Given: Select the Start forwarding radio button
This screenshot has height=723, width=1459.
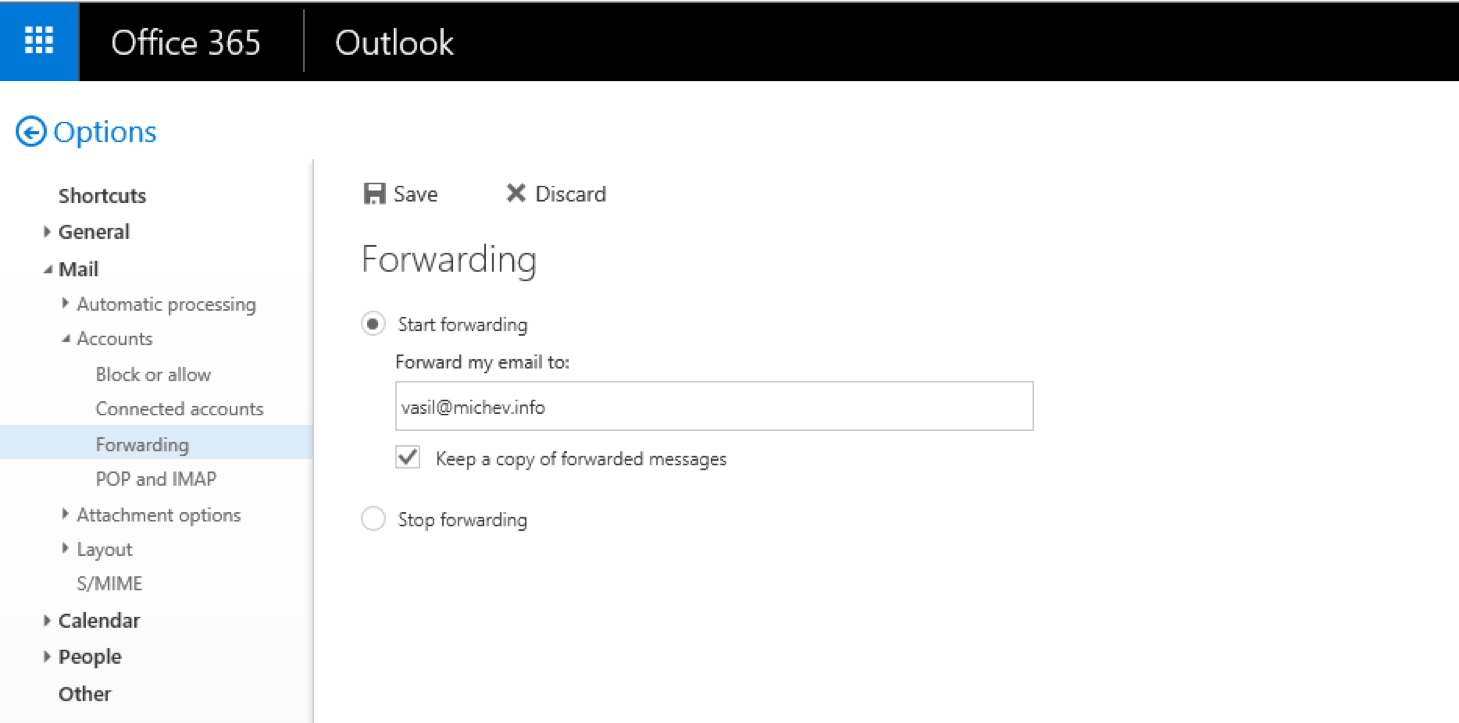Looking at the screenshot, I should click(x=373, y=324).
